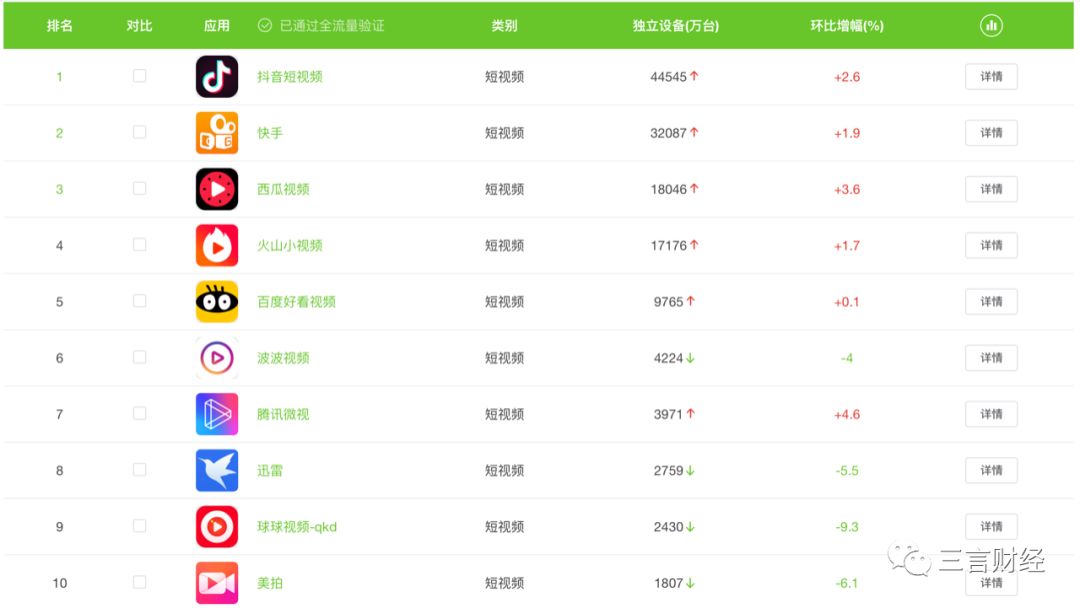Click the device count 3971
The image size is (1080, 608).
click(668, 415)
